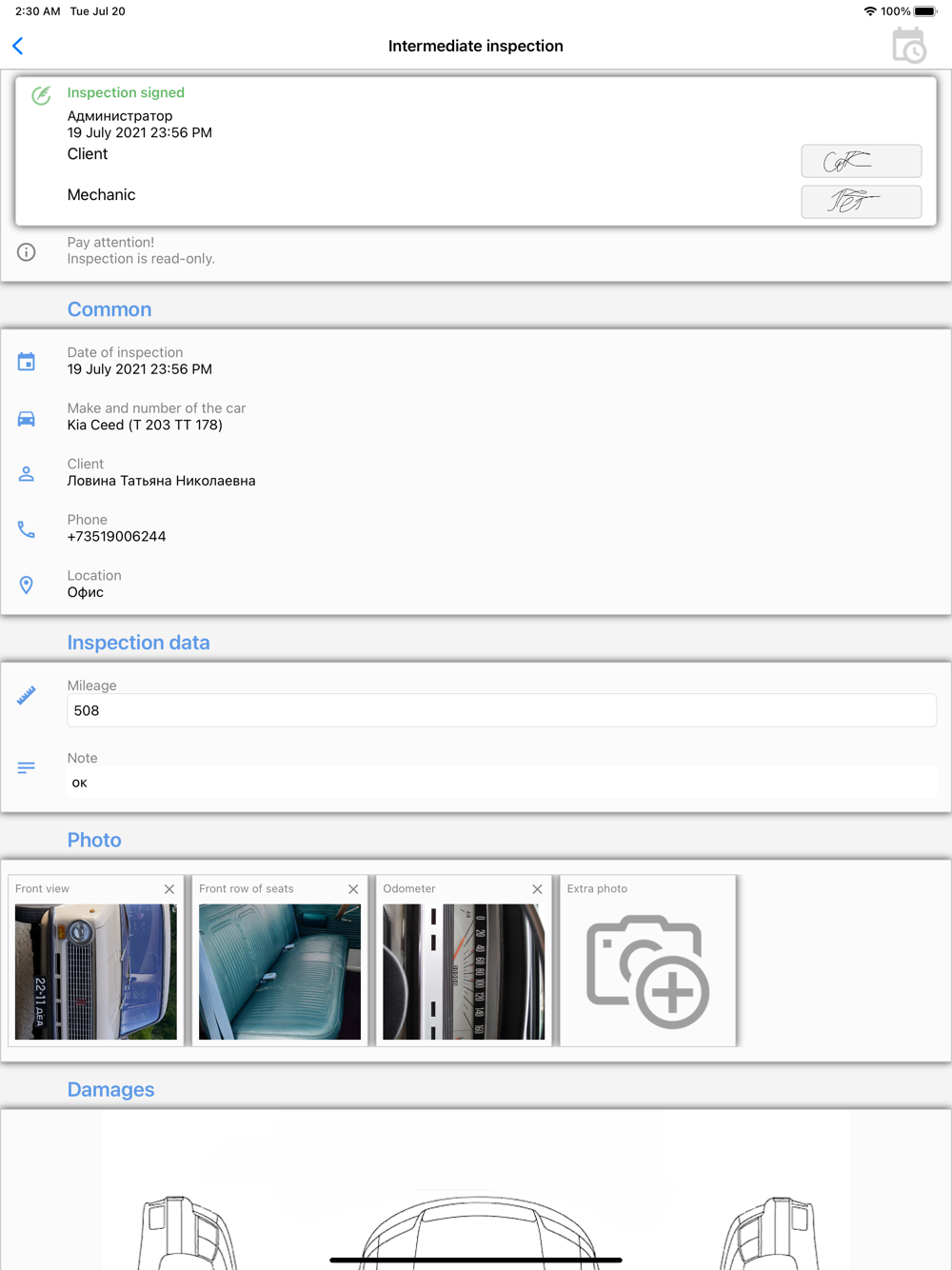Tap the Common section header
The image size is (952, 1270).
pos(109,309)
